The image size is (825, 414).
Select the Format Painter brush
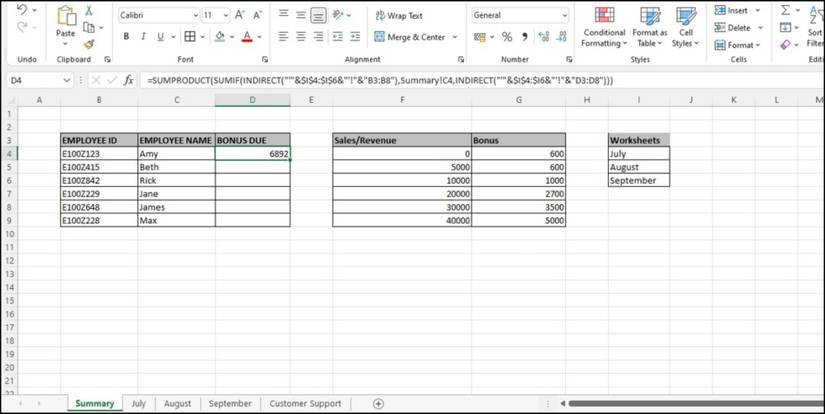(x=89, y=44)
